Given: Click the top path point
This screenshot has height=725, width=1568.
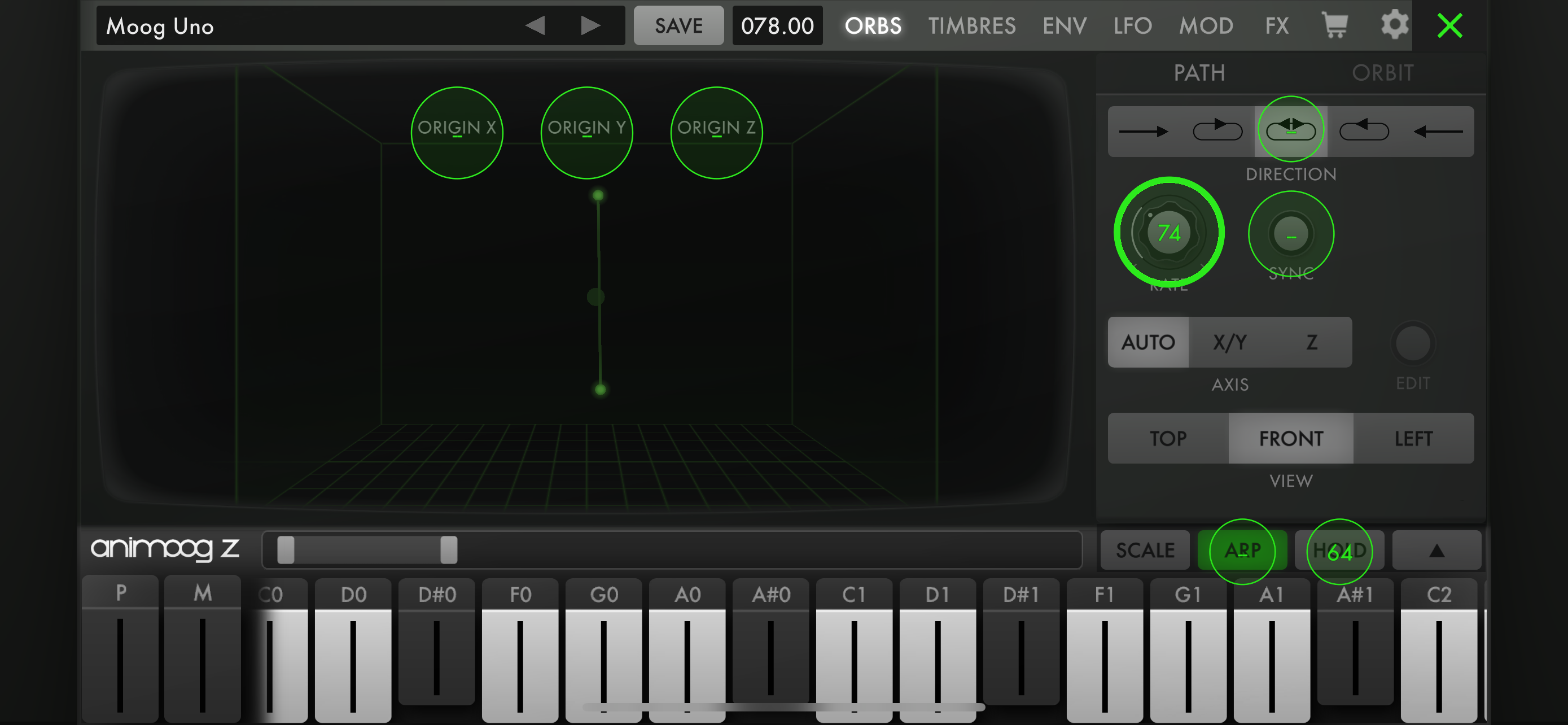Looking at the screenshot, I should pyautogui.click(x=598, y=195).
